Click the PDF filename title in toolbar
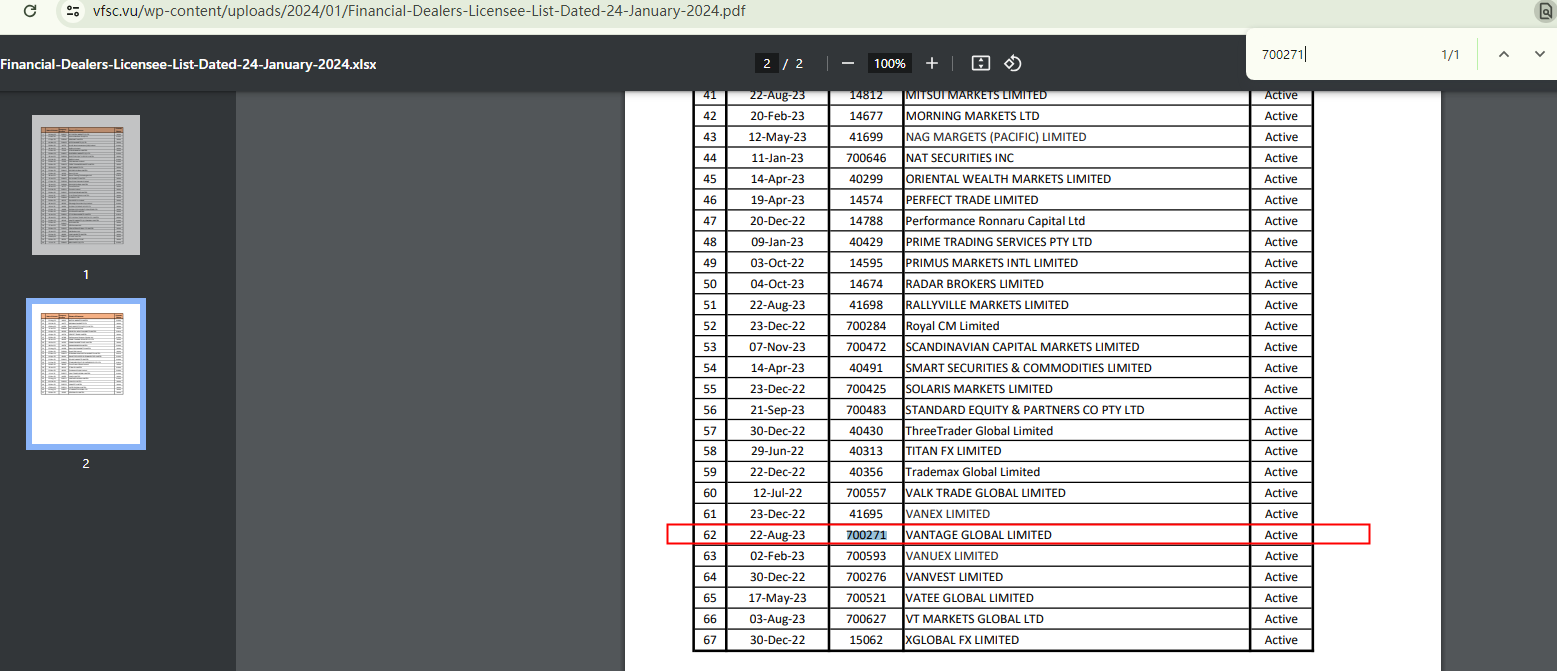 [188, 64]
